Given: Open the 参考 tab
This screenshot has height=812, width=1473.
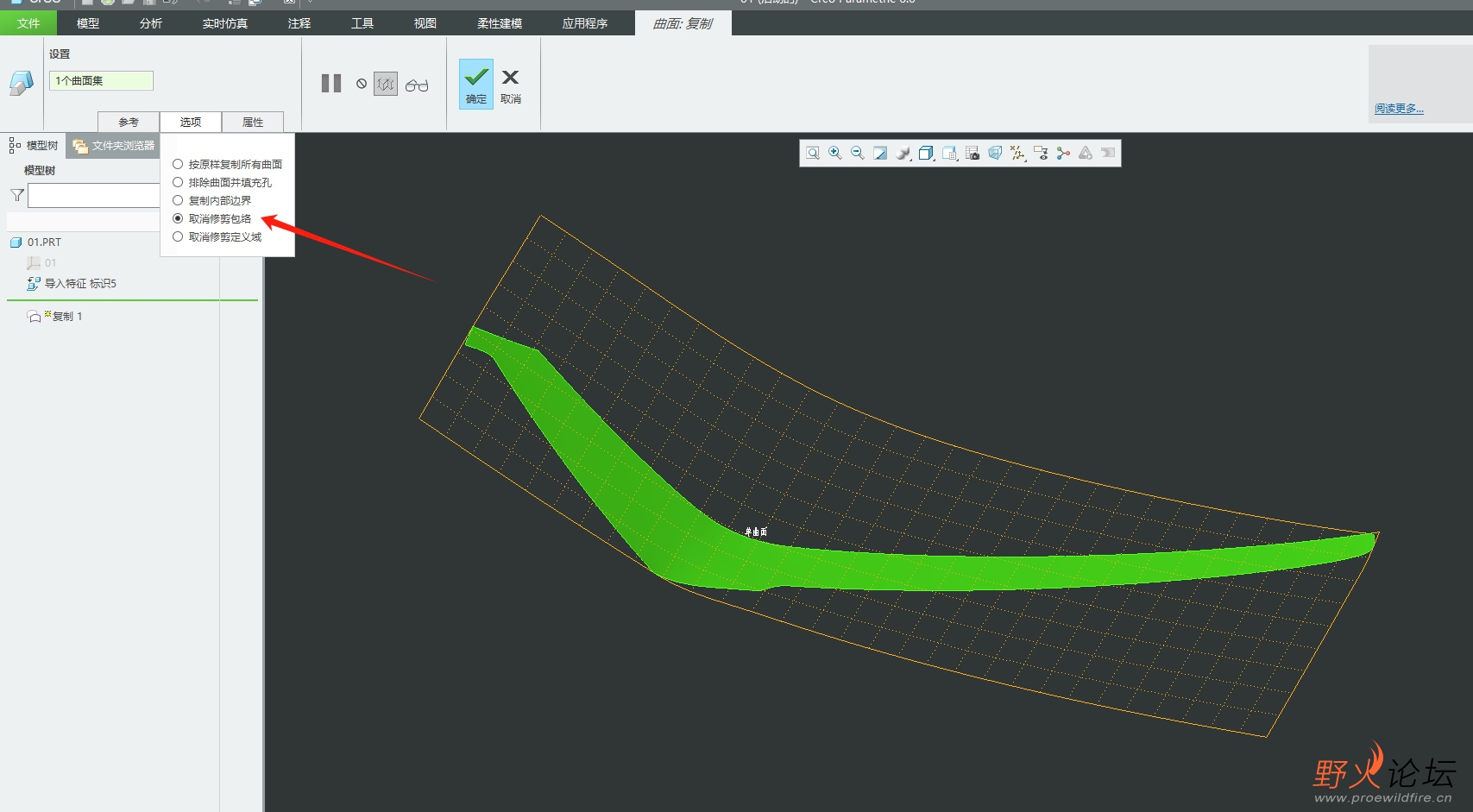Looking at the screenshot, I should [x=129, y=122].
